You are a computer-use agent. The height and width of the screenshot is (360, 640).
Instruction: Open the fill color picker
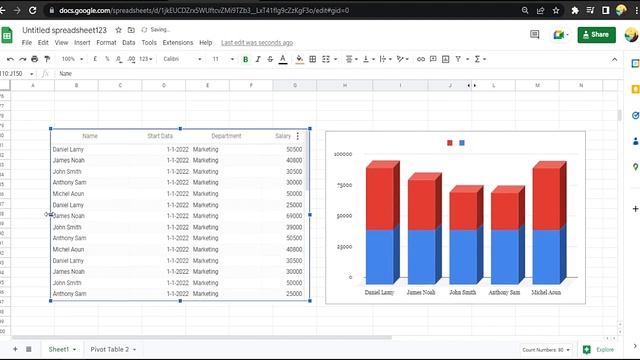click(300, 60)
